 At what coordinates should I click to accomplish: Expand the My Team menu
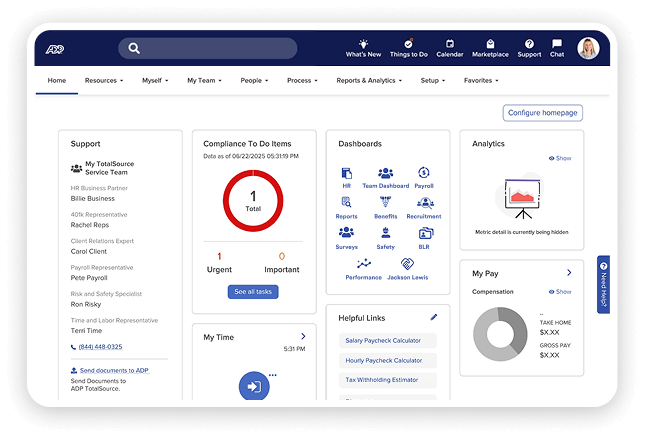204,81
